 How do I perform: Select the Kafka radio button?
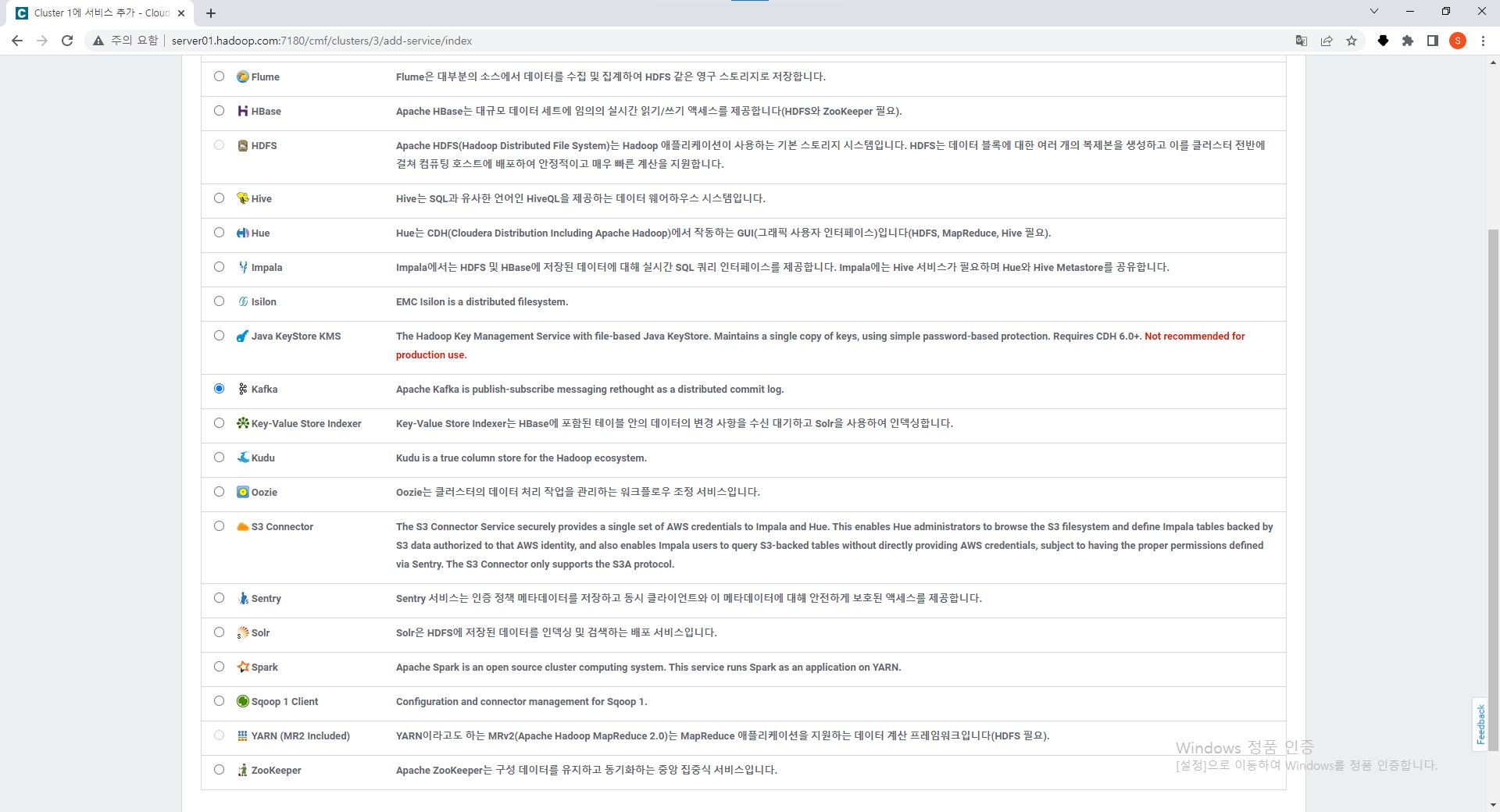[219, 389]
